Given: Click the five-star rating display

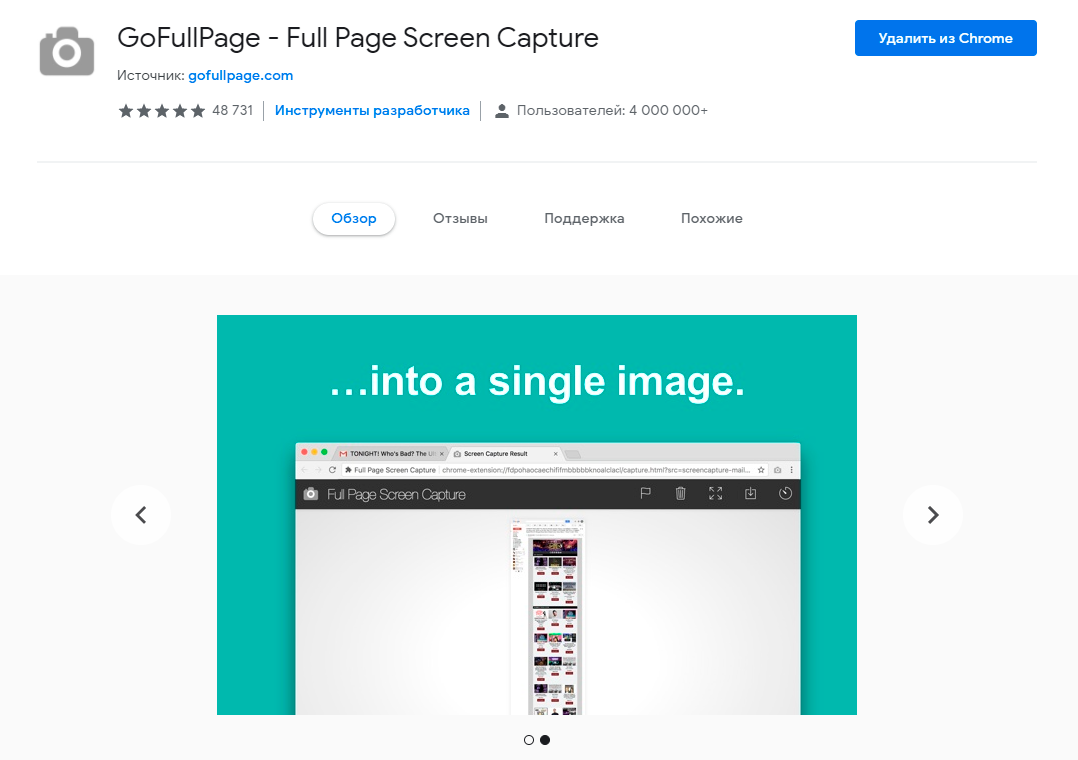Looking at the screenshot, I should [162, 111].
